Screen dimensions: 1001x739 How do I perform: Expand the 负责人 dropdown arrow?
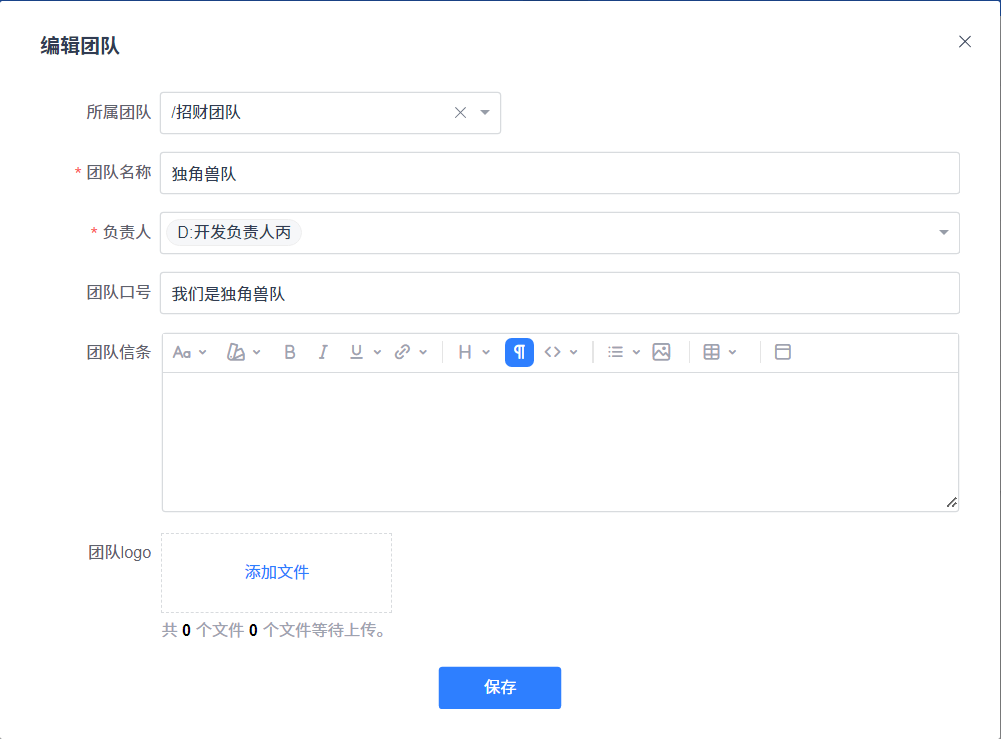[943, 233]
